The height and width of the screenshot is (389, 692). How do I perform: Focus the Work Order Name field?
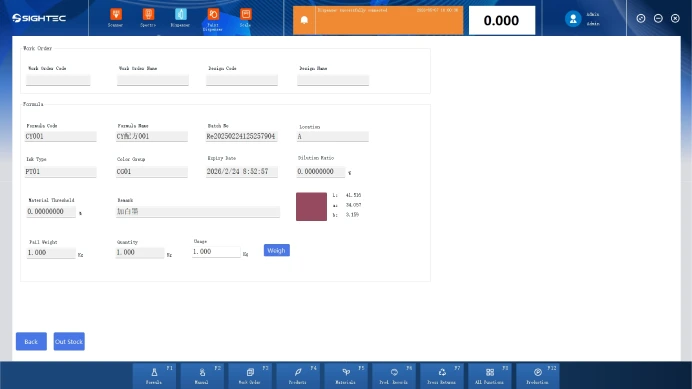[153, 80]
